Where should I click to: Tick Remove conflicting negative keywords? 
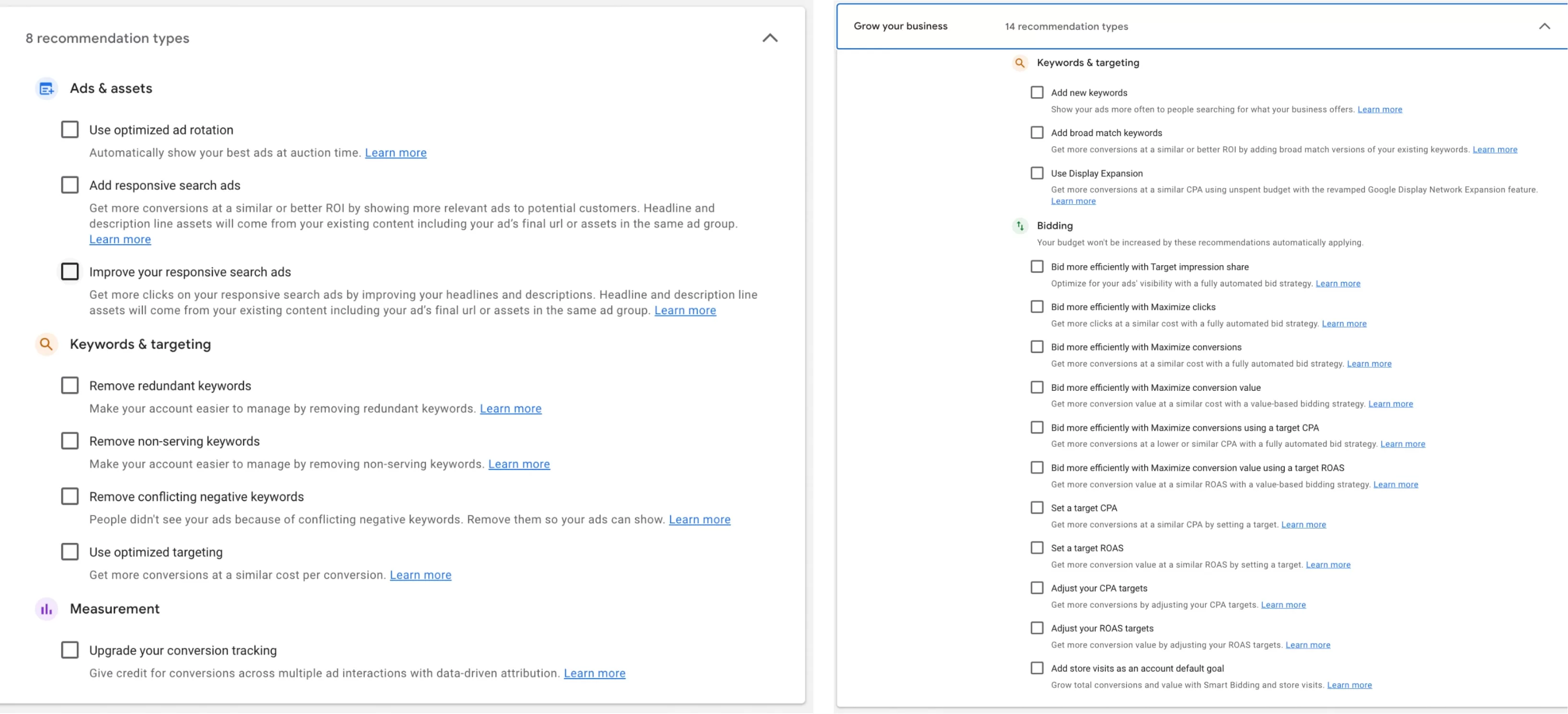point(70,496)
